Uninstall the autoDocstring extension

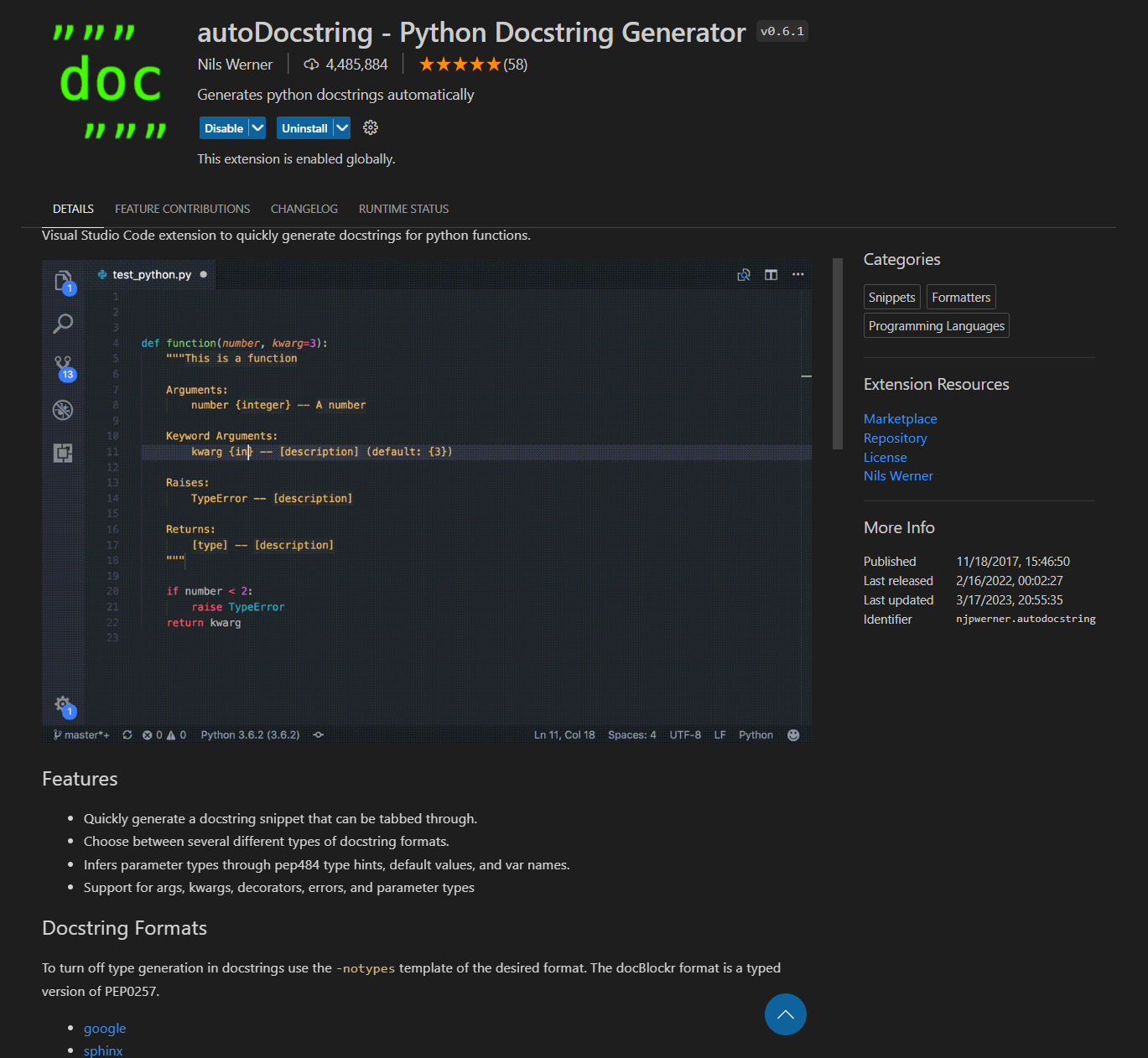tap(304, 128)
